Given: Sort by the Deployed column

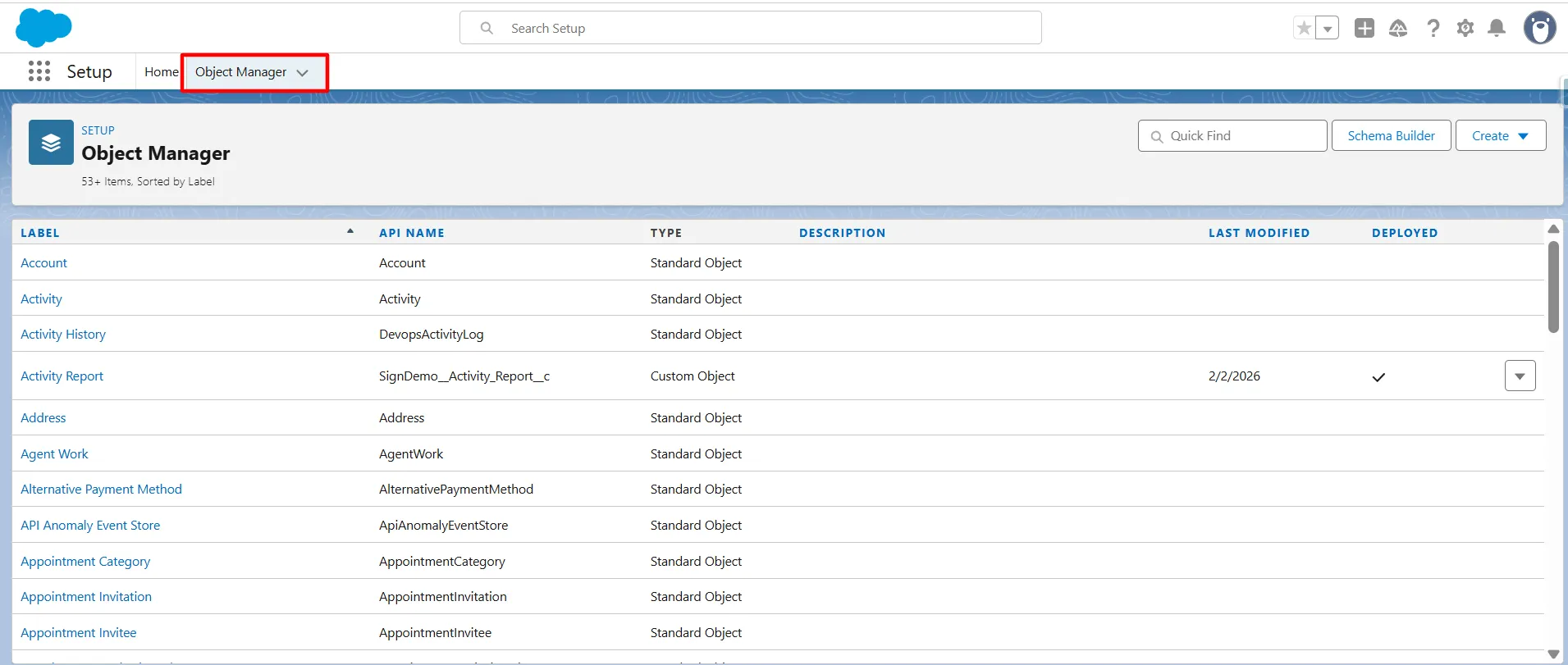Looking at the screenshot, I should 1405,233.
